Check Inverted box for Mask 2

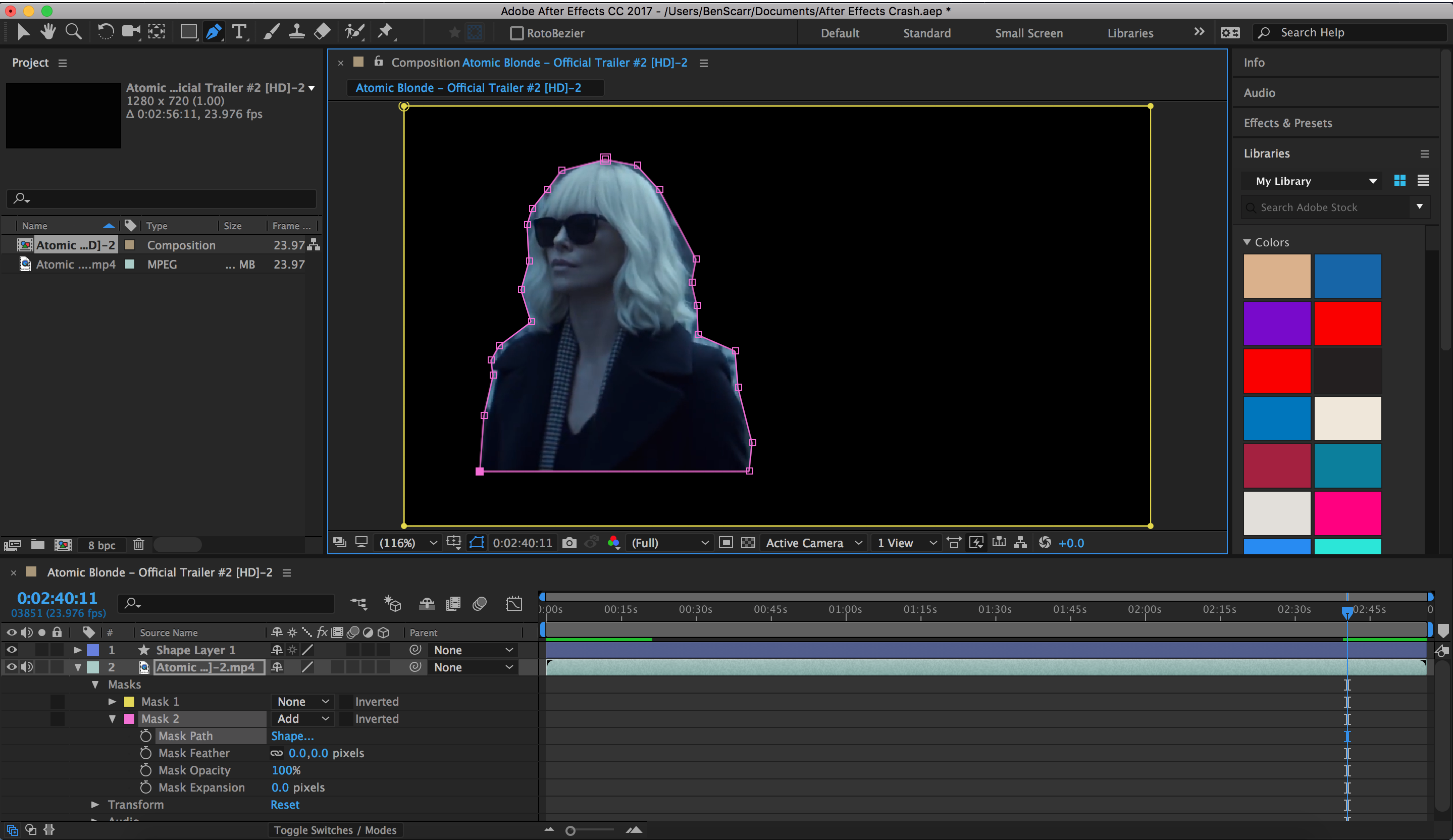(346, 718)
